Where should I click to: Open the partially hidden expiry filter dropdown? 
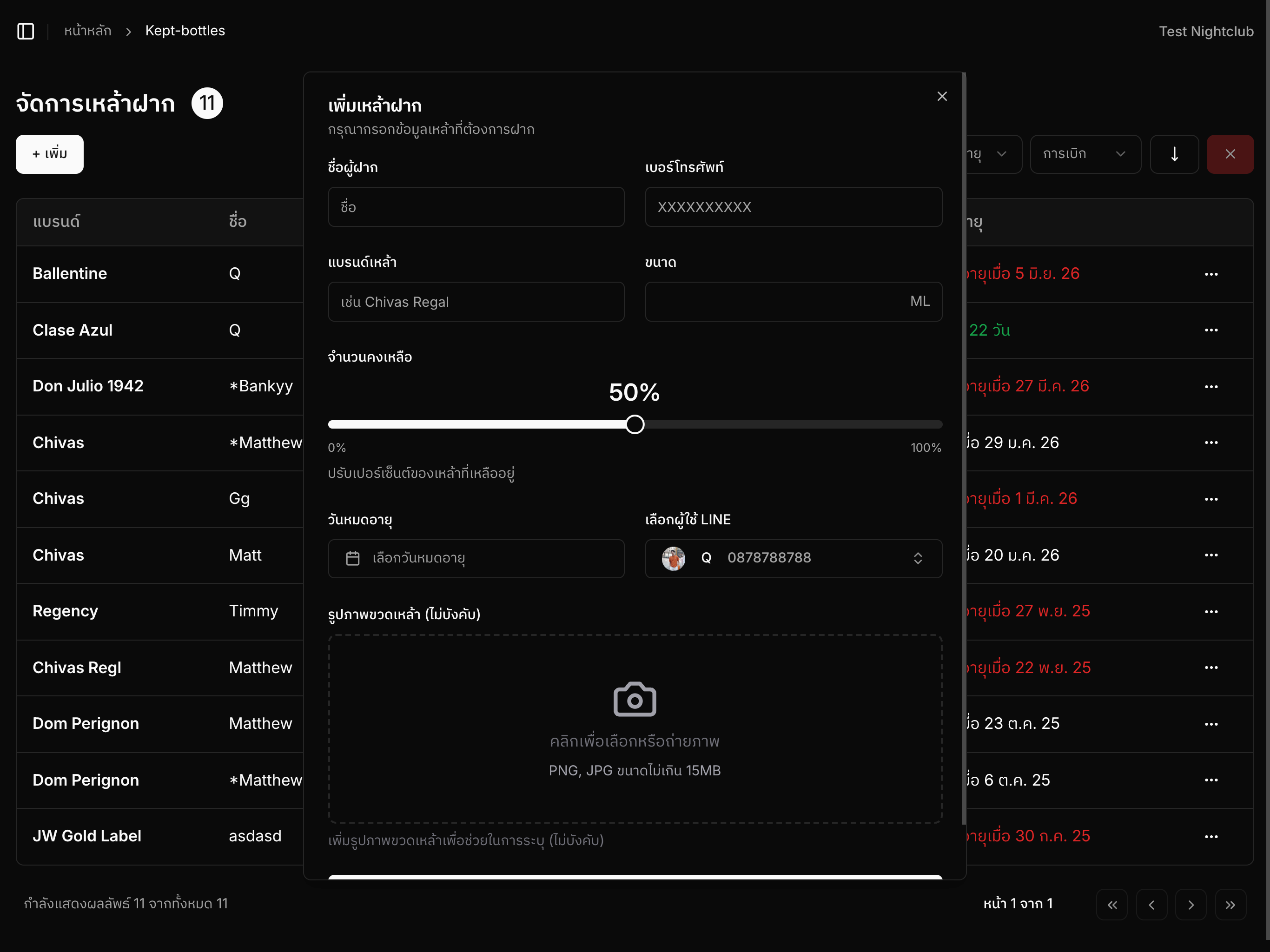993,154
